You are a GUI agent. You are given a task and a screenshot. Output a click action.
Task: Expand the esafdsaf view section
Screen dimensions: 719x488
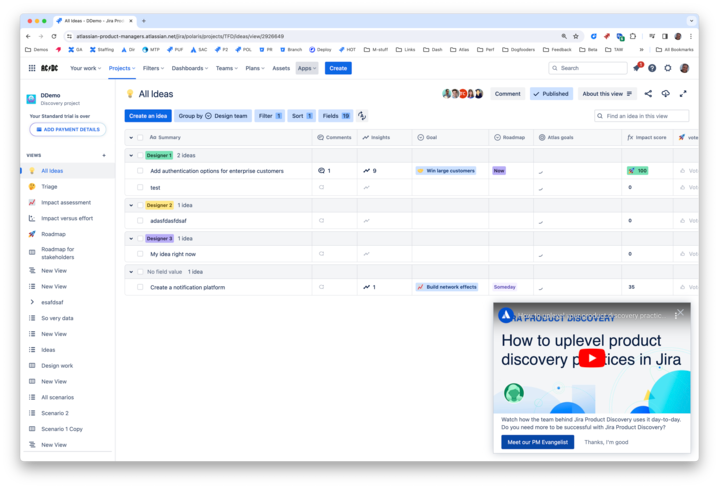point(32,302)
